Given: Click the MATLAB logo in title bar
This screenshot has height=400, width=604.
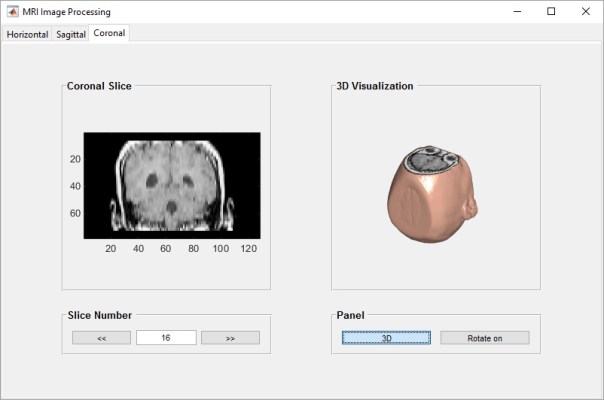Looking at the screenshot, I should [12, 12].
